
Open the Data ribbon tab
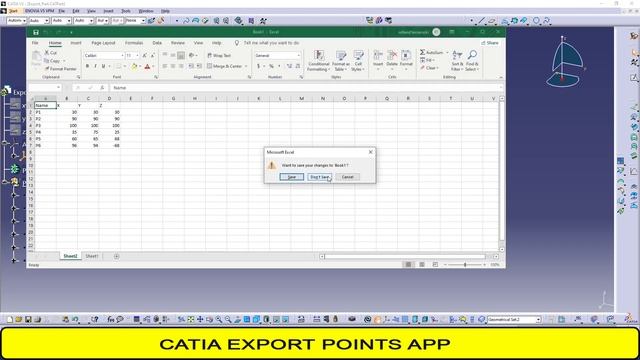[x=157, y=43]
